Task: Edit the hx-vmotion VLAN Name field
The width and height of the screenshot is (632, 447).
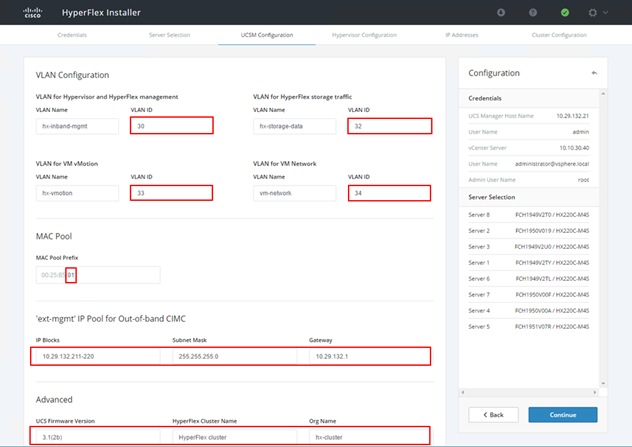Action: click(77, 193)
